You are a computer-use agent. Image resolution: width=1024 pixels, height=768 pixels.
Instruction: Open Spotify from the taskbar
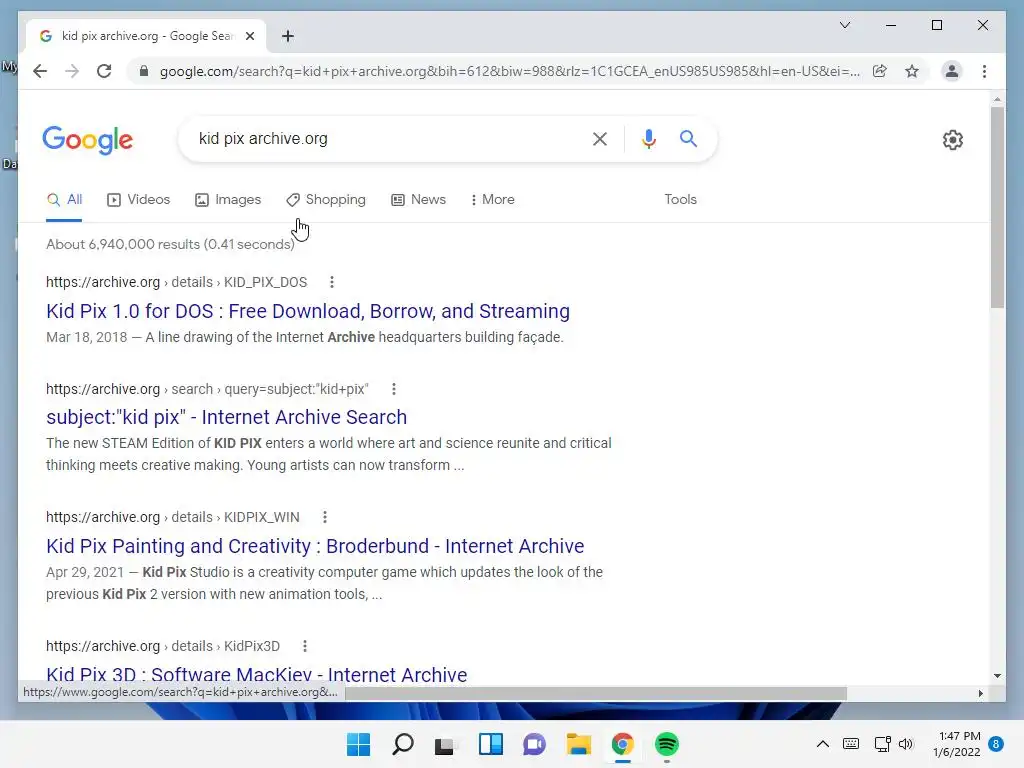click(667, 744)
